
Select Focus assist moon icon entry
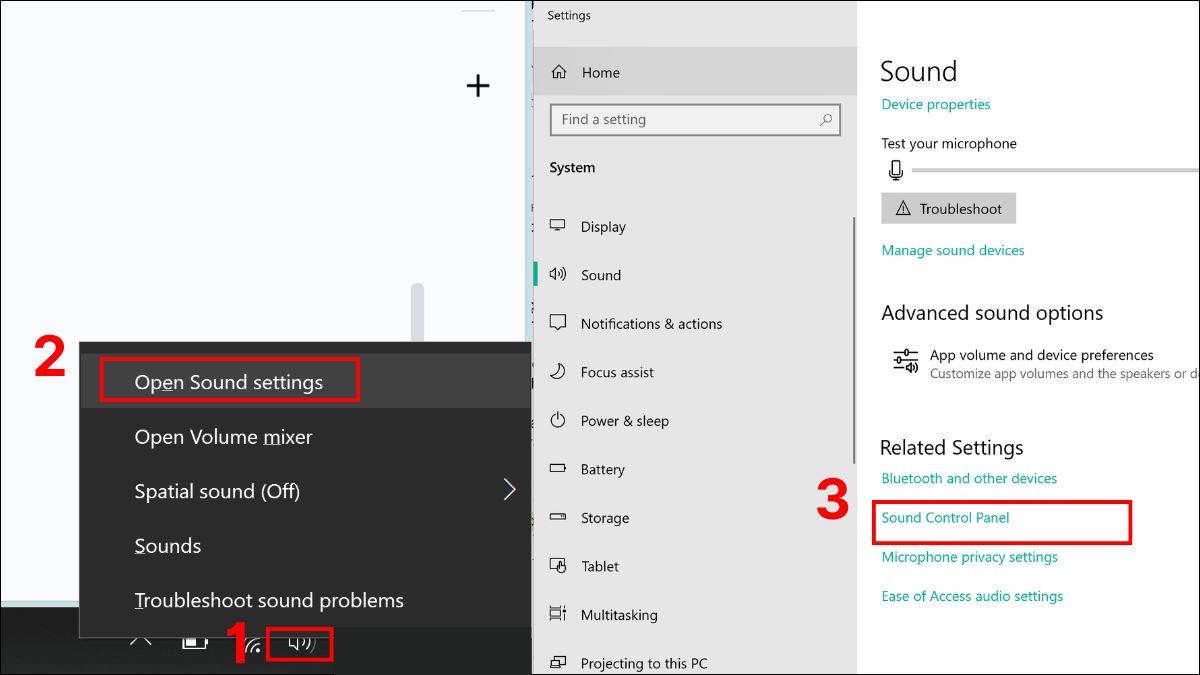pos(558,372)
